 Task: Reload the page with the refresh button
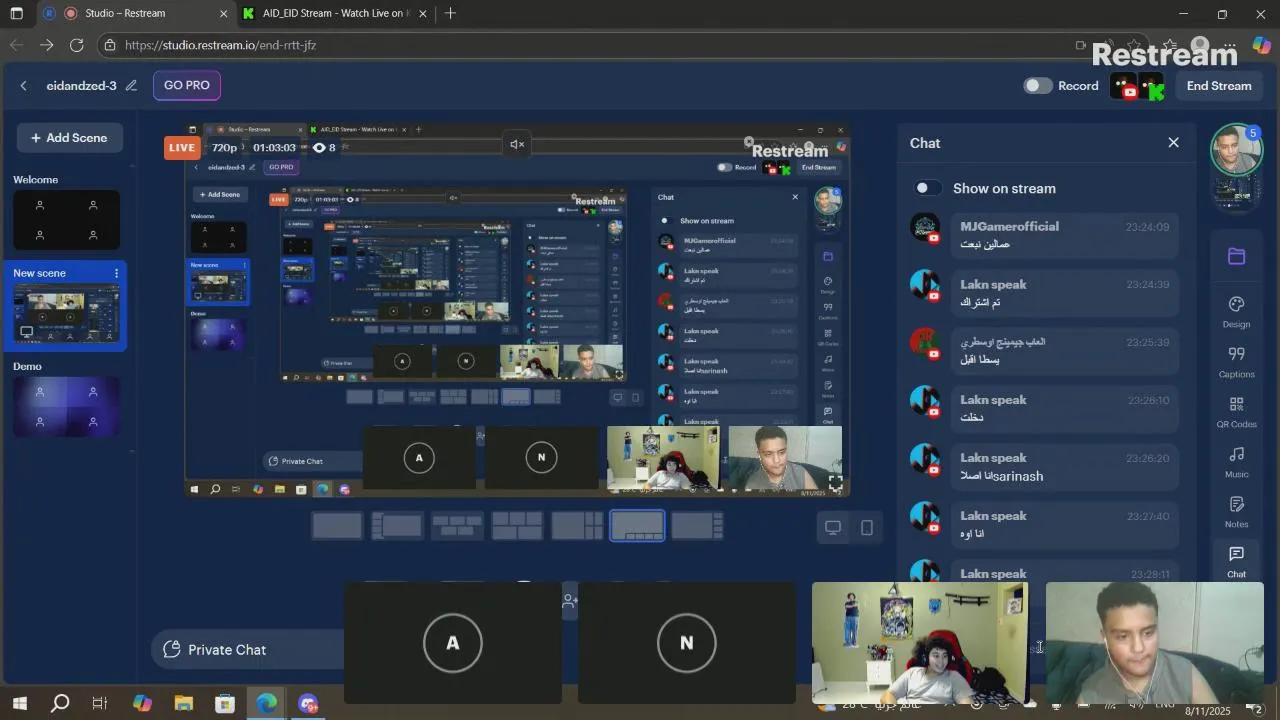pos(76,45)
